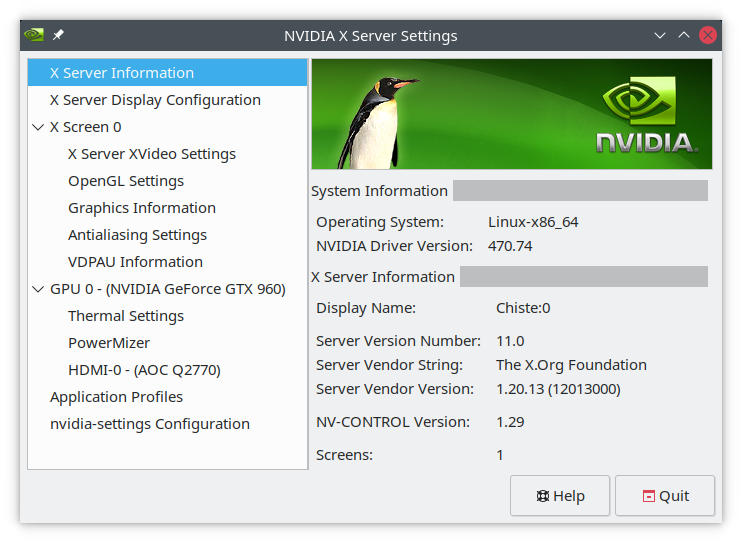Click the Server Version Number label
The width and height of the screenshot is (742, 543).
398,341
